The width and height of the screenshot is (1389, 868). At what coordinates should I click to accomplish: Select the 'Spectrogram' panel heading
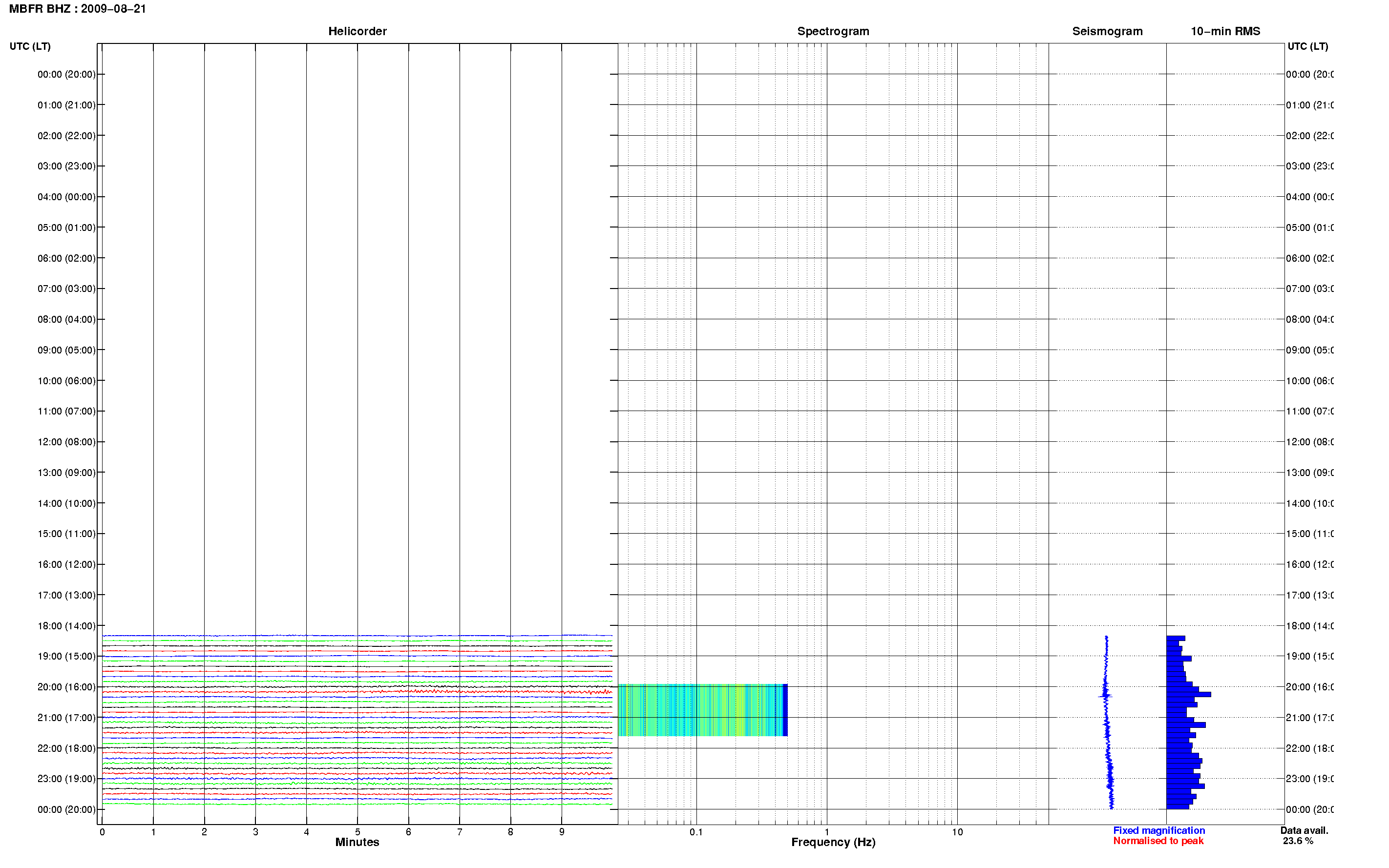[833, 31]
